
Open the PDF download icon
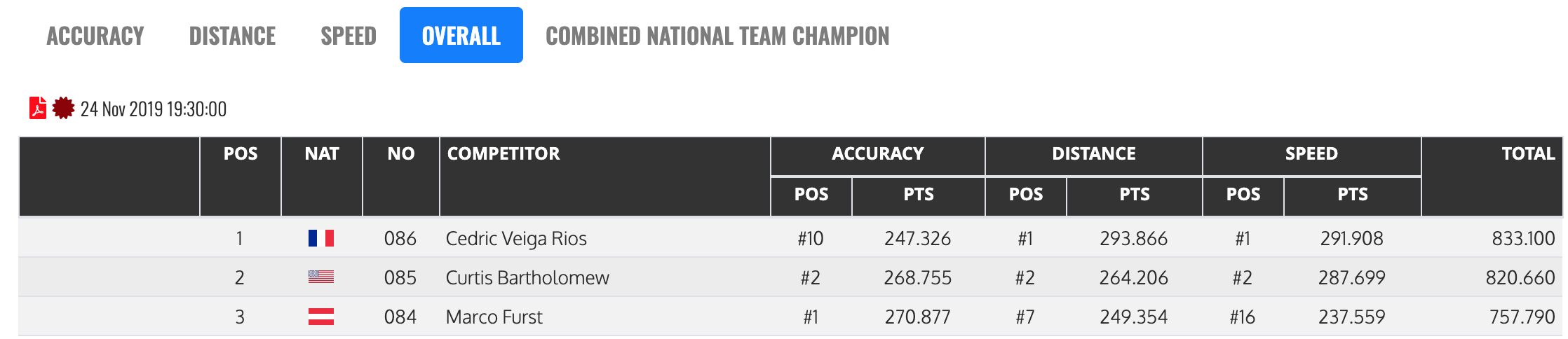click(x=38, y=109)
